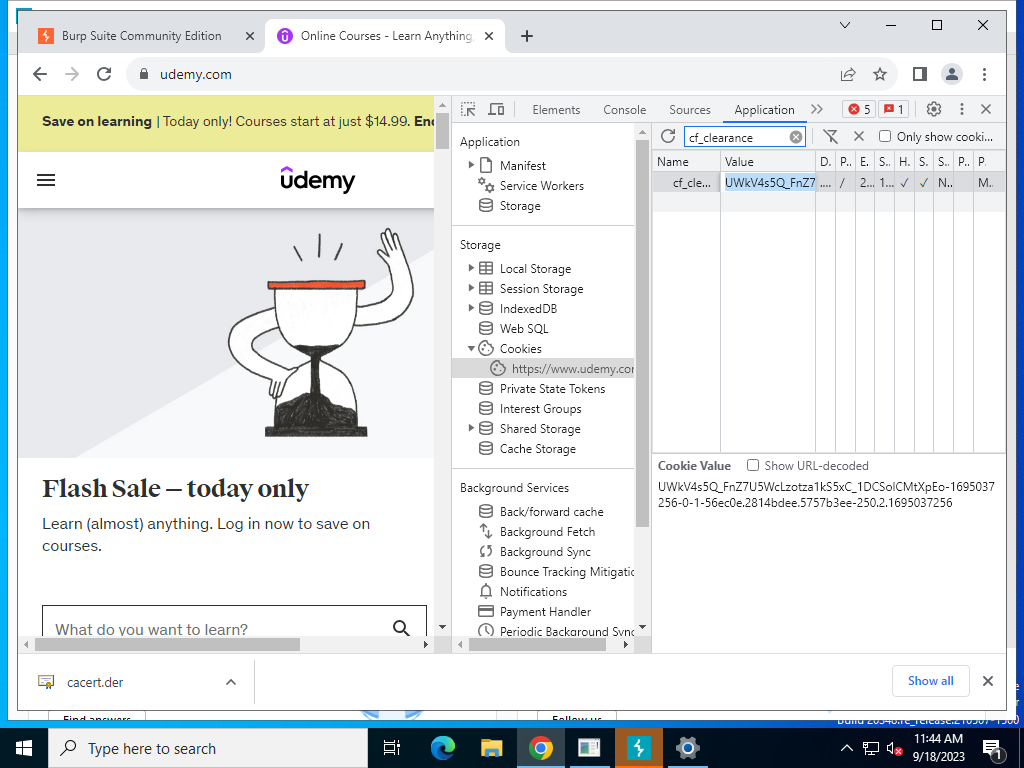
Task: Open cacert.der download options arrow
Action: [x=231, y=682]
